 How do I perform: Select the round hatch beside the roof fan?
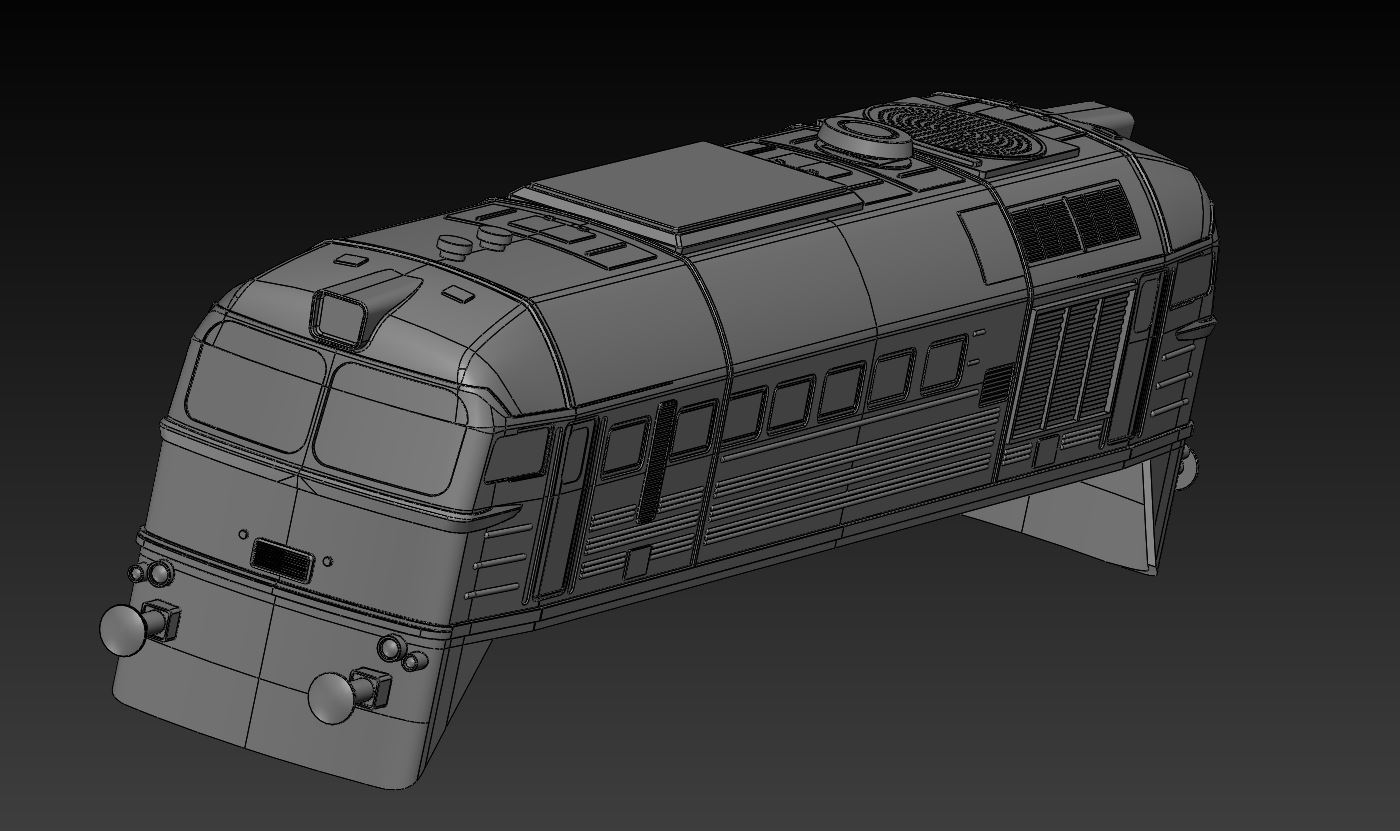(866, 138)
